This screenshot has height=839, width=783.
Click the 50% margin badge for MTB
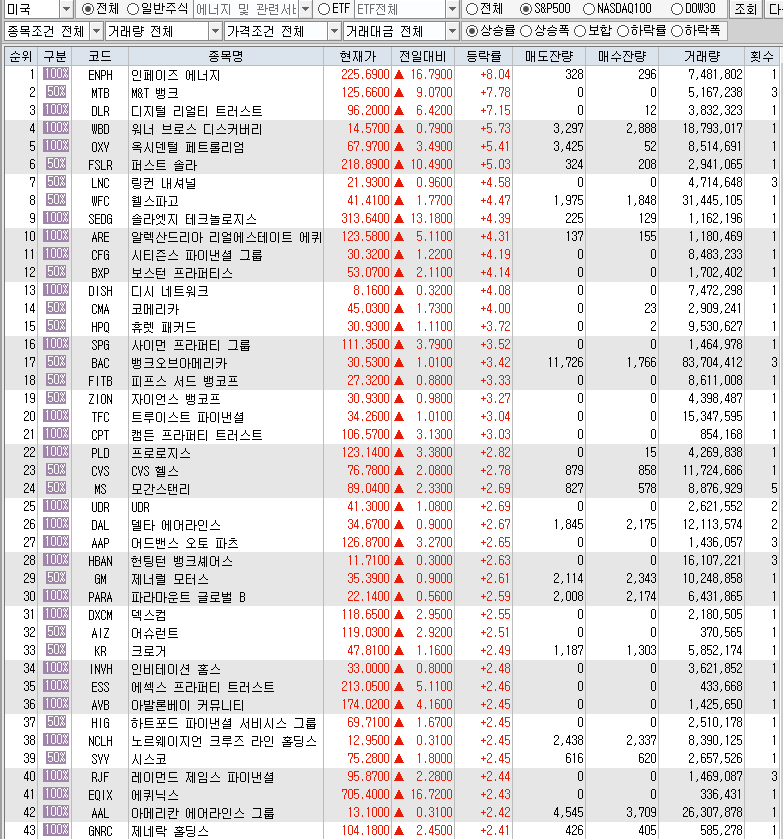[56, 92]
